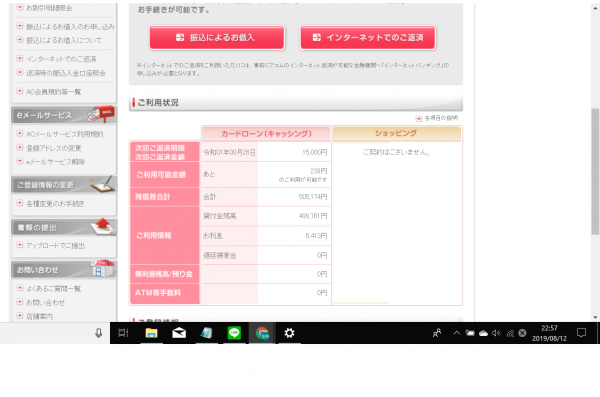Open アップロードでご提出 link
The height and width of the screenshot is (397, 600).
pos(55,246)
